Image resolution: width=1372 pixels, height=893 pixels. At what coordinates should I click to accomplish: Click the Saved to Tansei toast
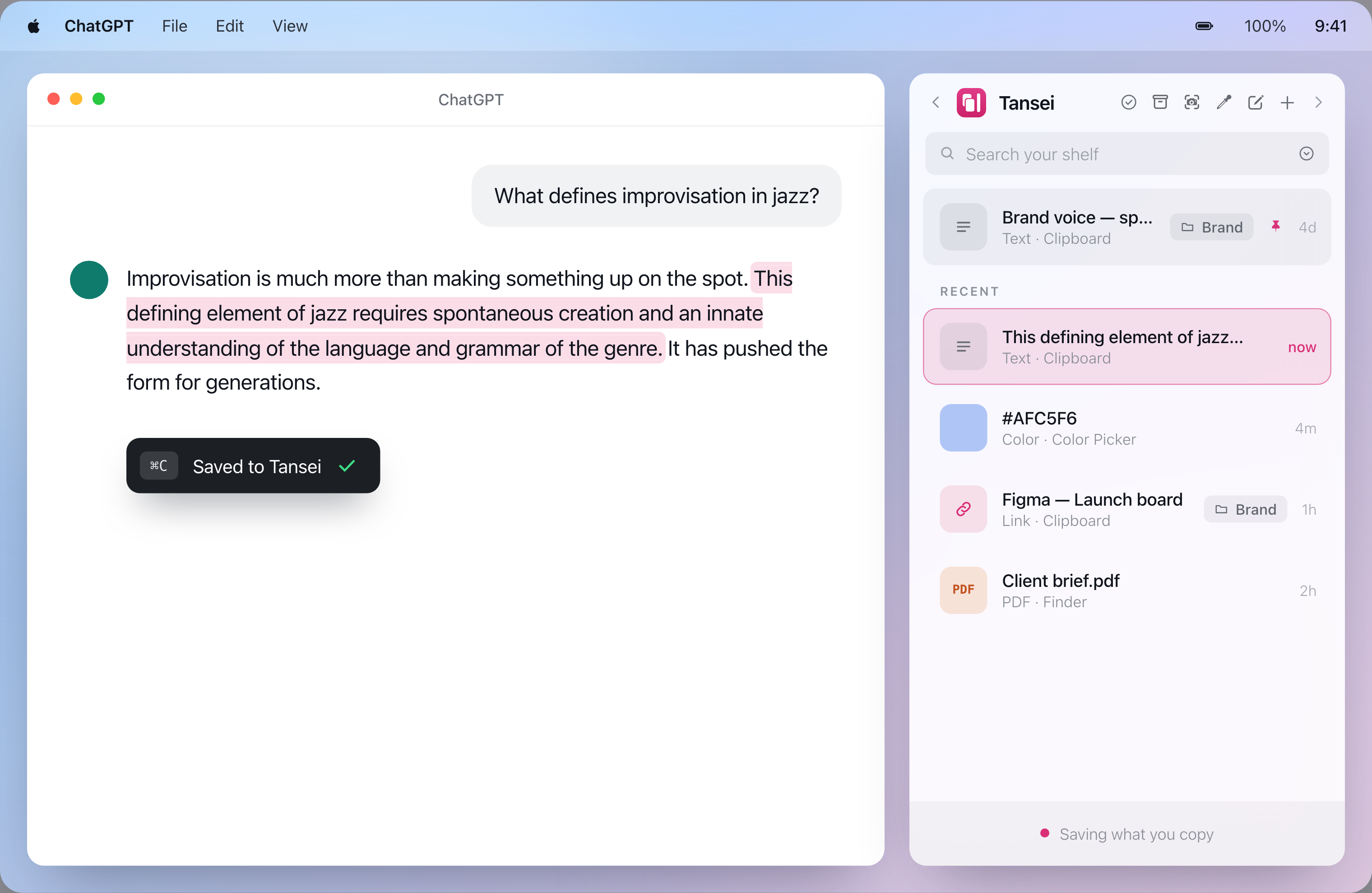pyautogui.click(x=253, y=466)
